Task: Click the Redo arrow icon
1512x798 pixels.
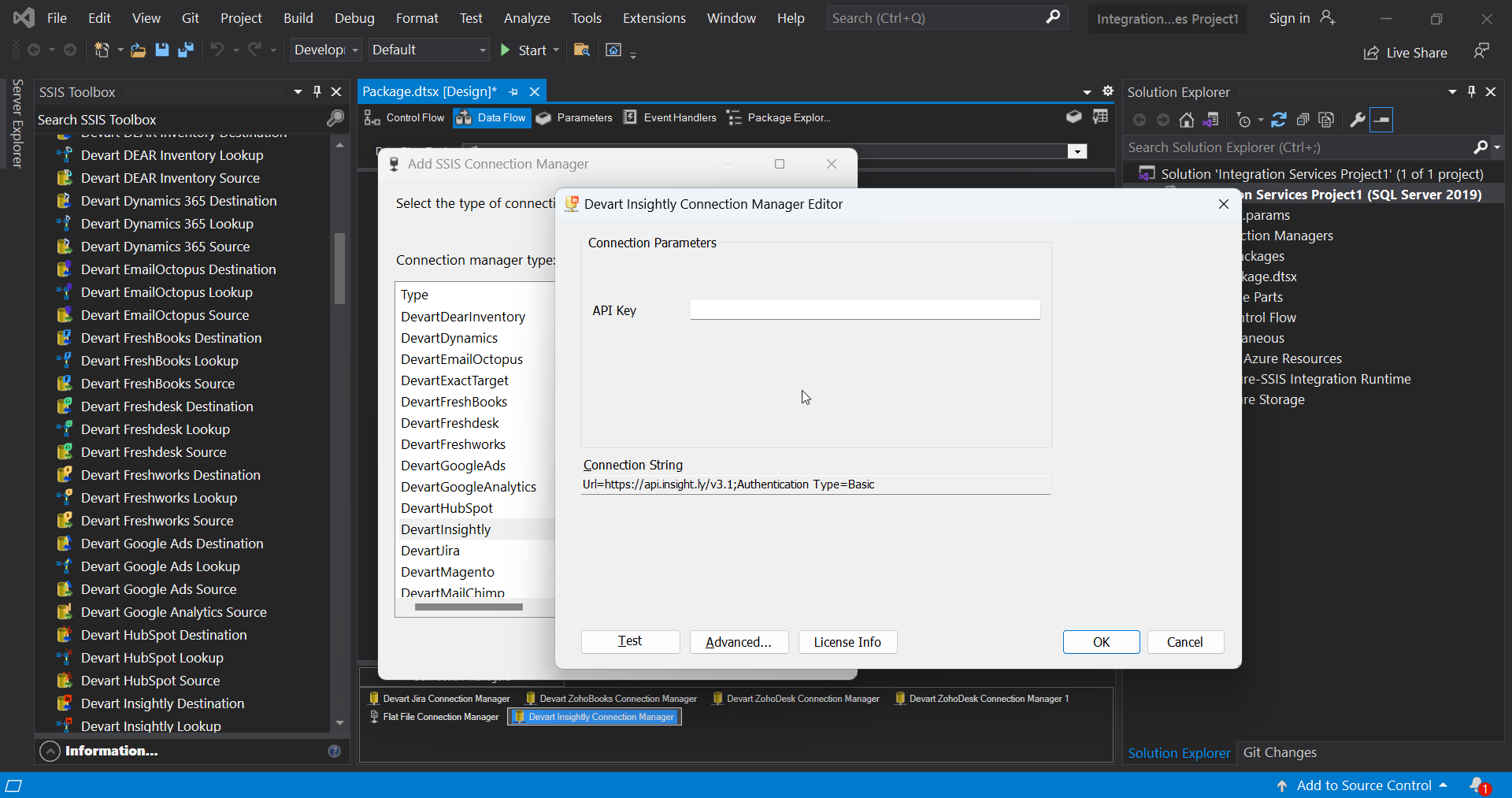Action: [x=254, y=50]
